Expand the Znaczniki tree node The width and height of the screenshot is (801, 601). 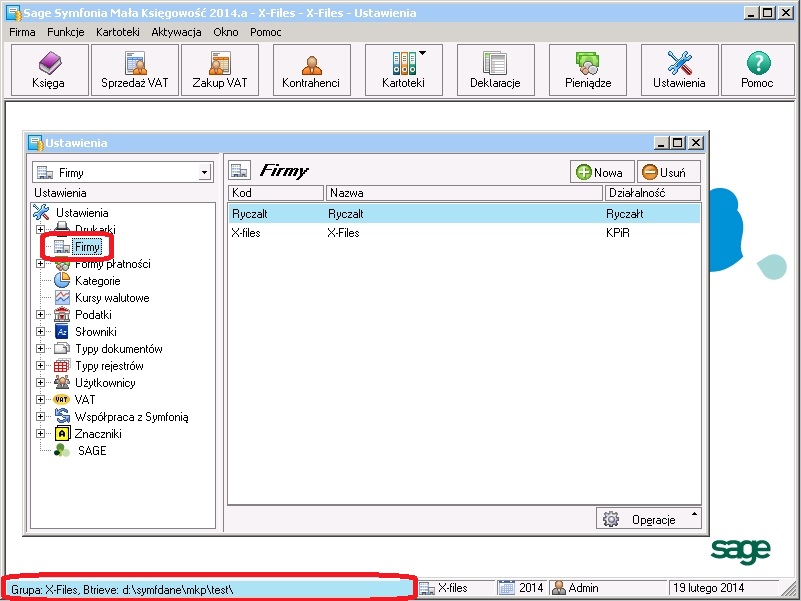[40, 434]
